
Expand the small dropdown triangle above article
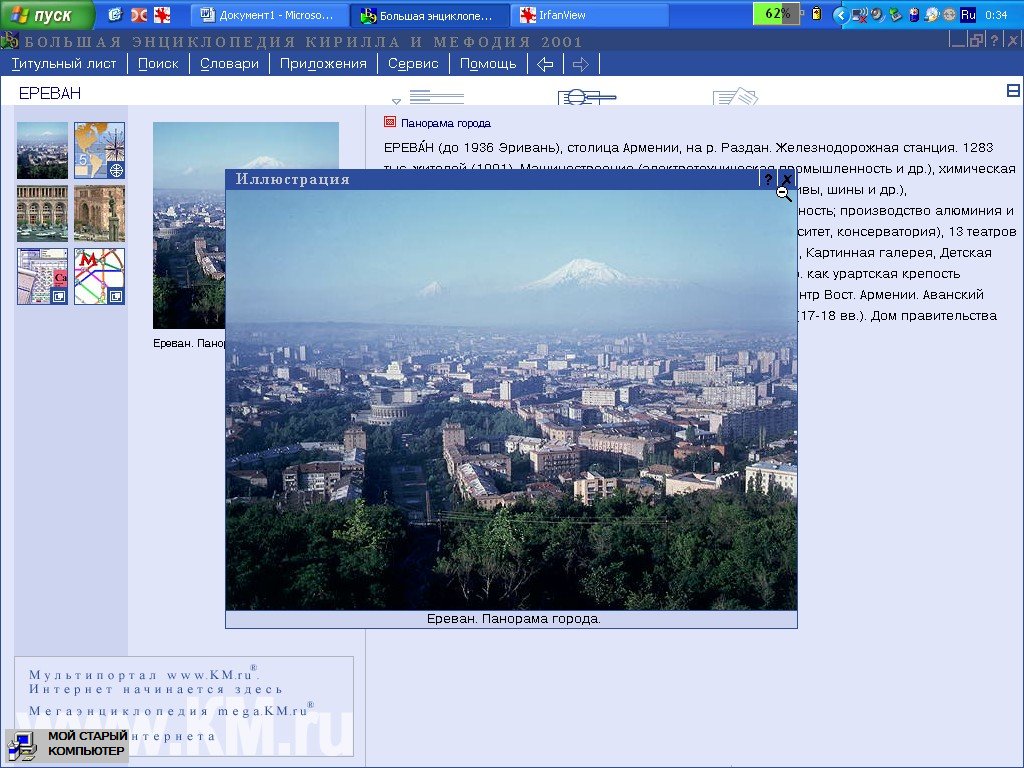point(396,100)
